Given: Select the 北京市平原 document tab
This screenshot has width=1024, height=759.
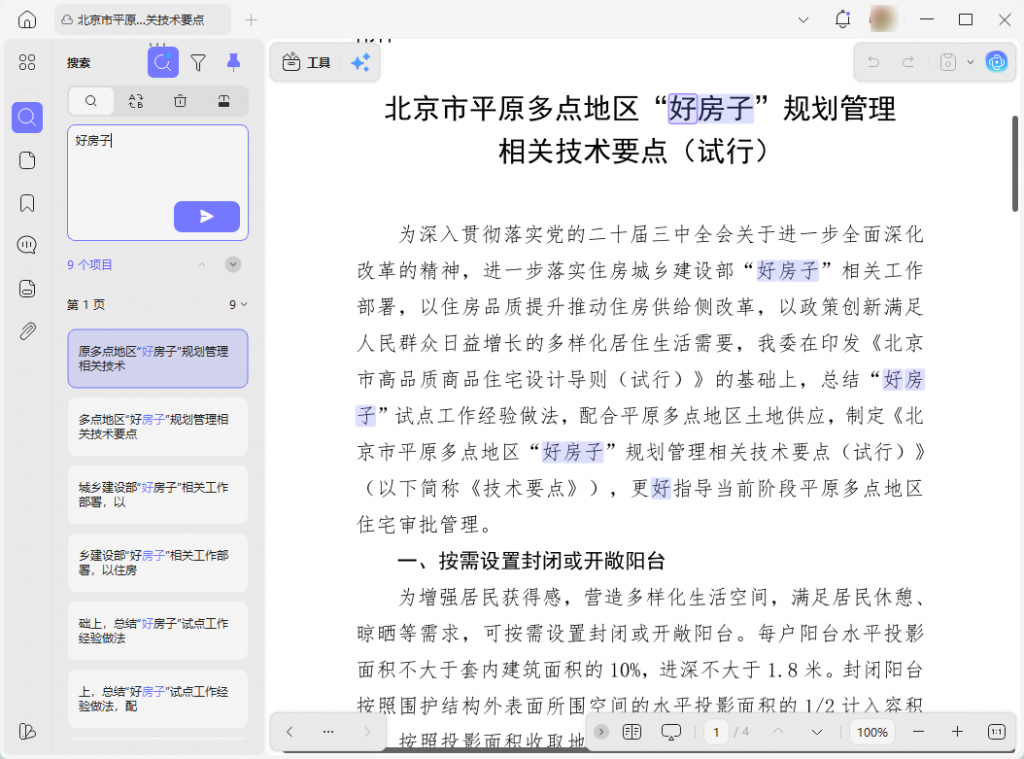Looking at the screenshot, I should [140, 19].
